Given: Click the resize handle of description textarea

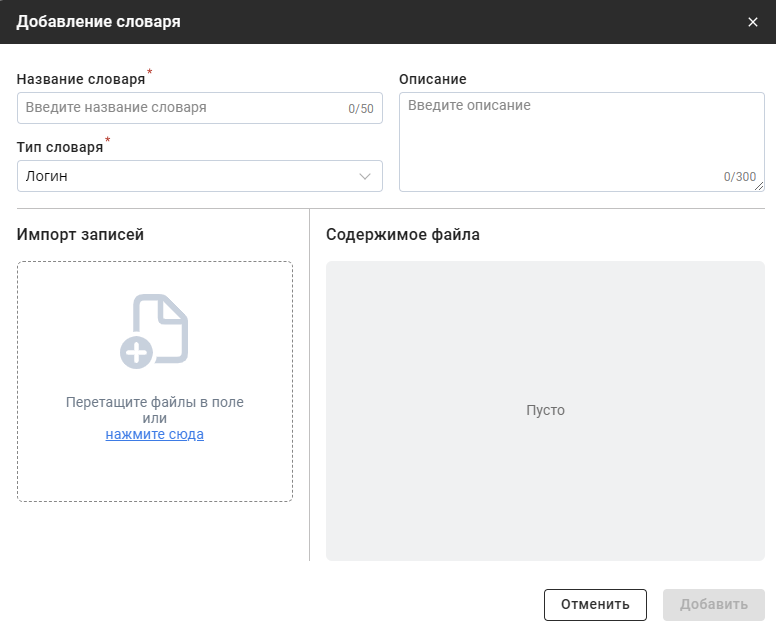Looking at the screenshot, I should [x=760, y=186].
